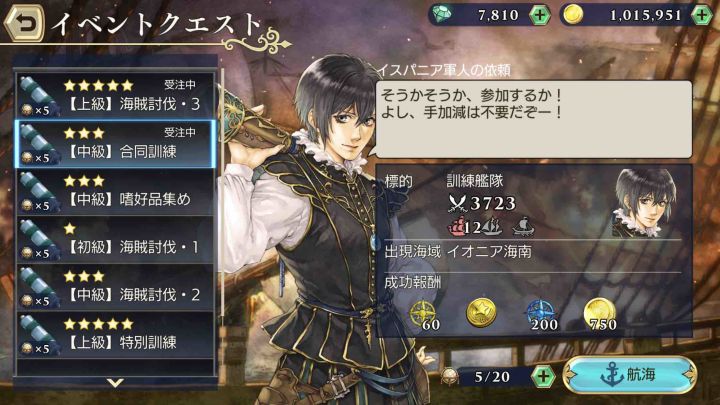Click the quest list scrollbar
Screen dimensions: 720x405
point(223,193)
